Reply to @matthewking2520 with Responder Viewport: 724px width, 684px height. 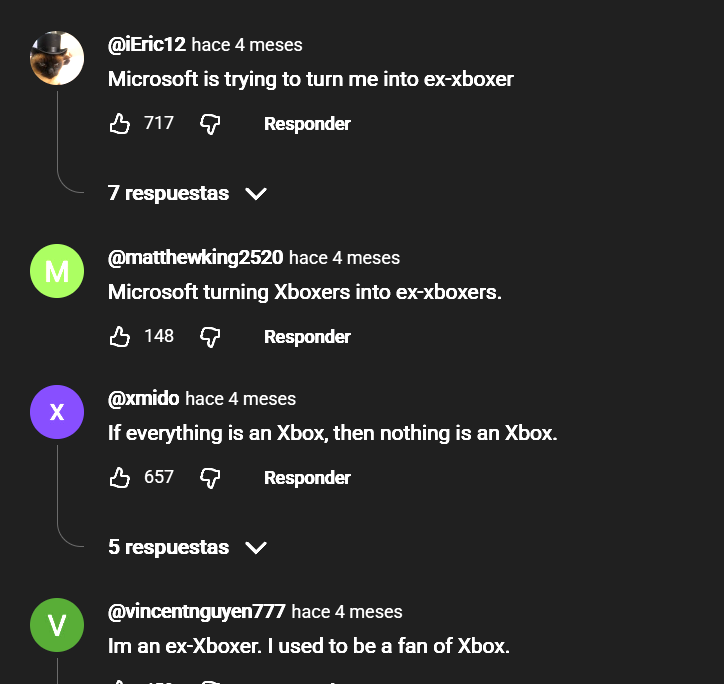307,337
